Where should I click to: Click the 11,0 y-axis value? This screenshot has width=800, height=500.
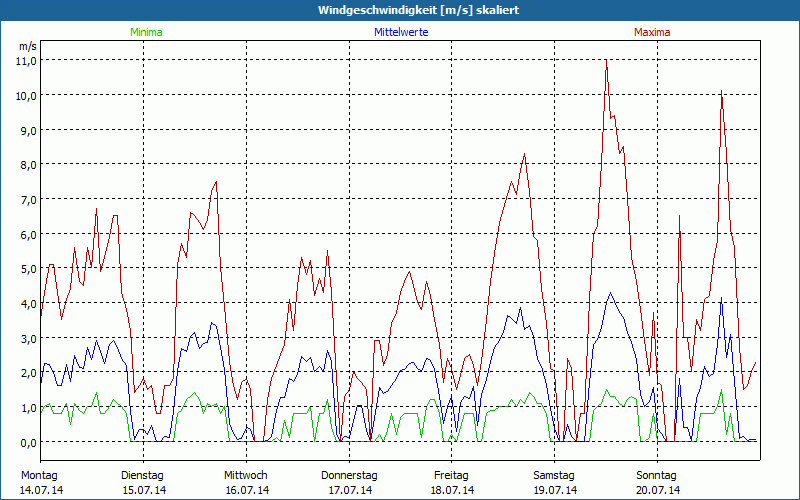(27, 61)
